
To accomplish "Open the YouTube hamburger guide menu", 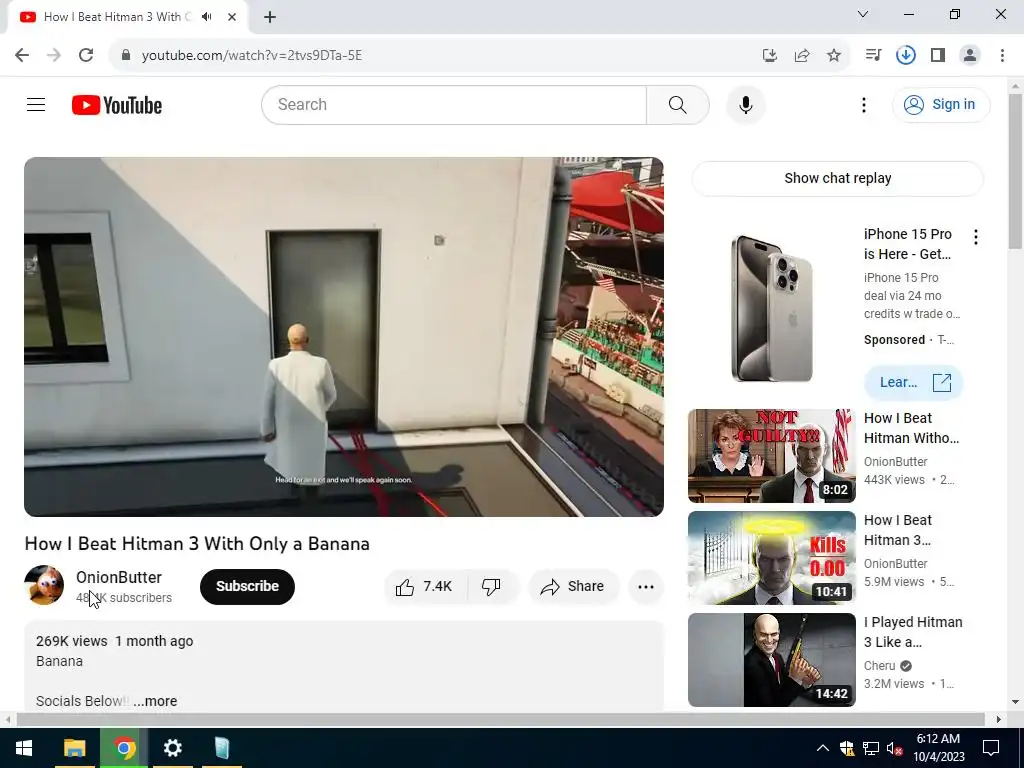I will [x=36, y=104].
